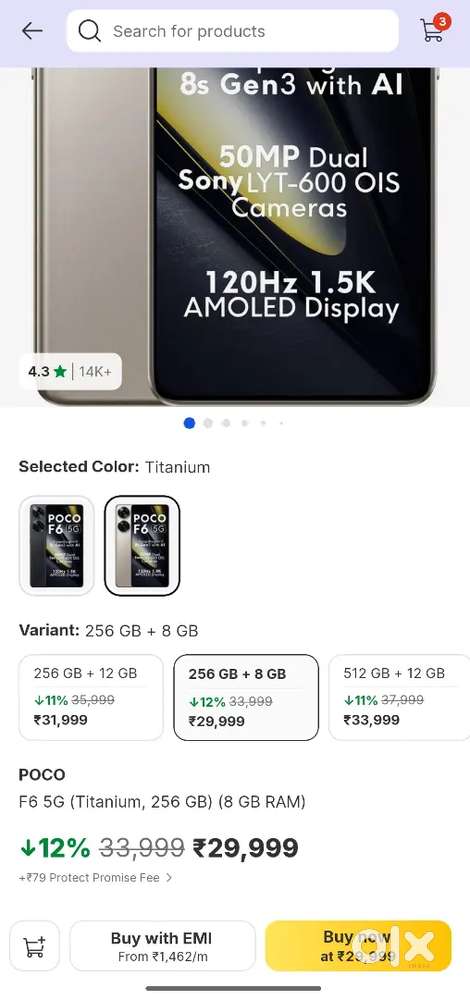Open the shopping cart with 3 items
Viewport: 470px width, 999px height.
pos(434,28)
